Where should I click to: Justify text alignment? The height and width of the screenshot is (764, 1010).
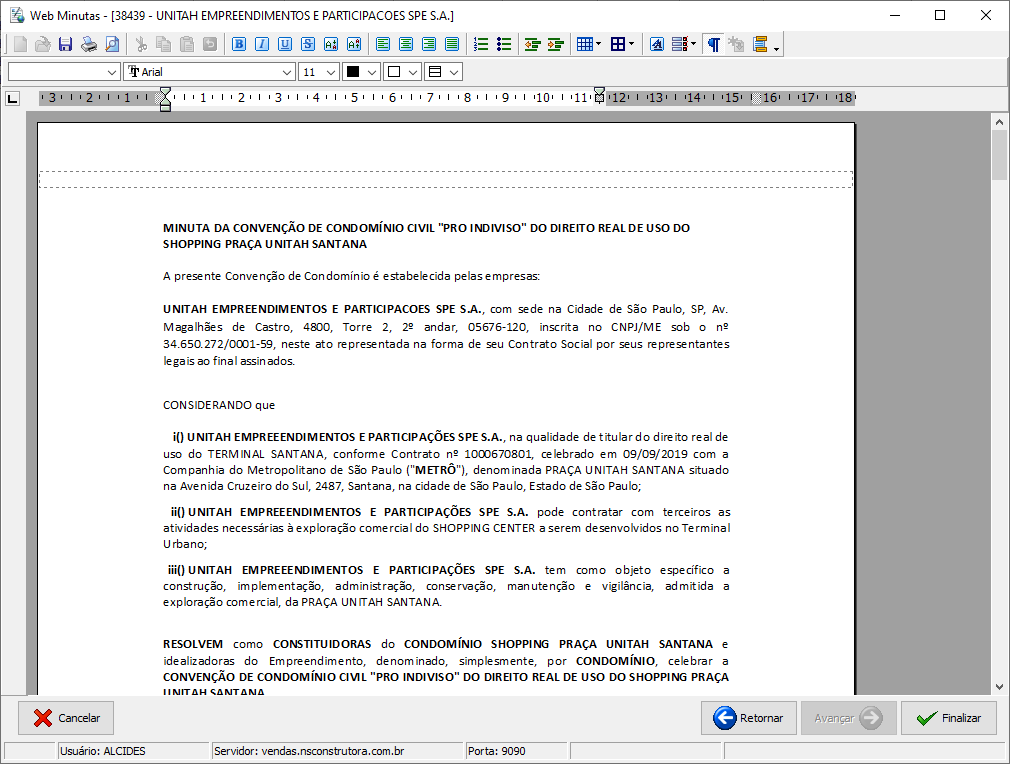tap(452, 44)
